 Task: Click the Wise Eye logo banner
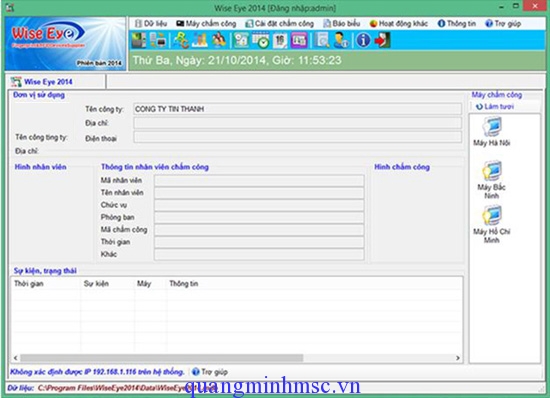[x=66, y=43]
